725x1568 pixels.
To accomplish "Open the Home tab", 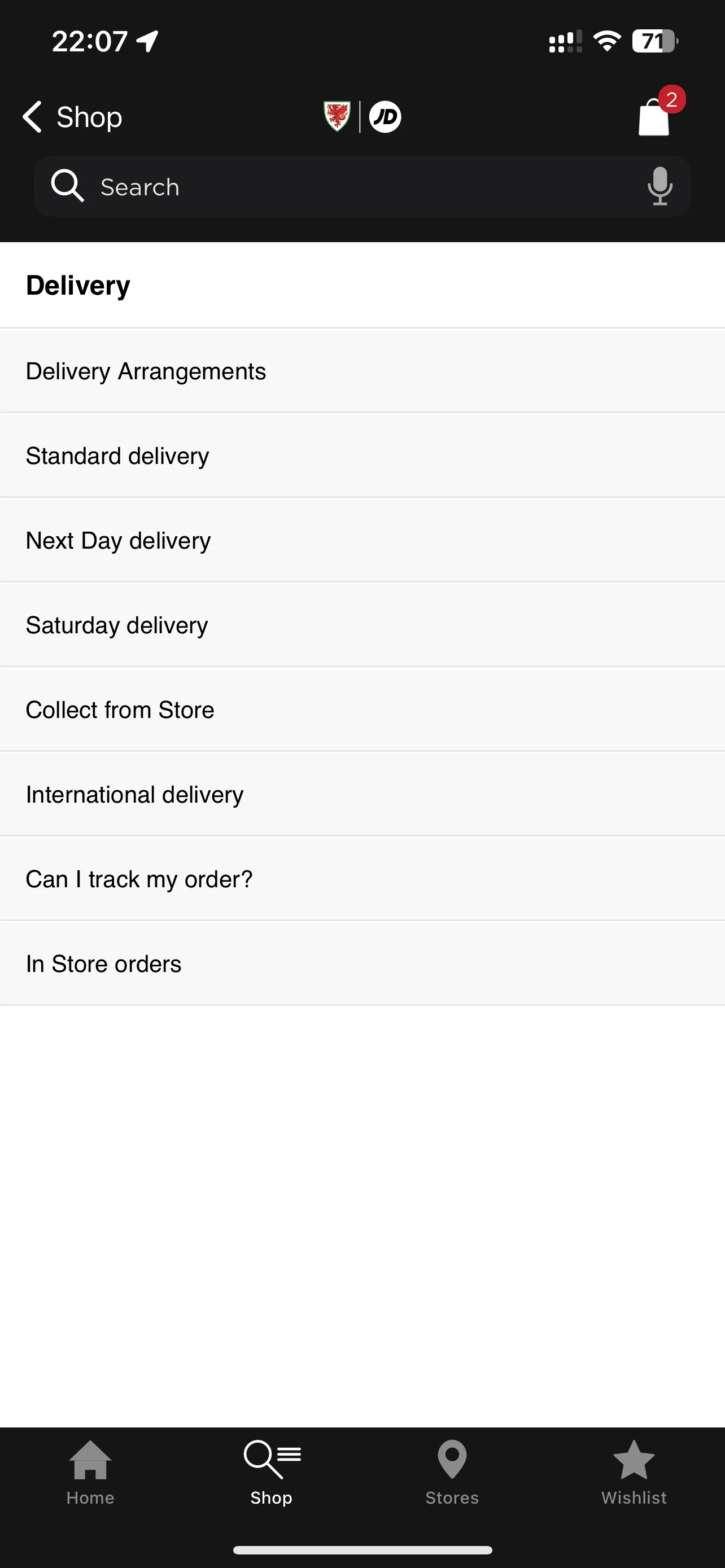I will point(90,1473).
